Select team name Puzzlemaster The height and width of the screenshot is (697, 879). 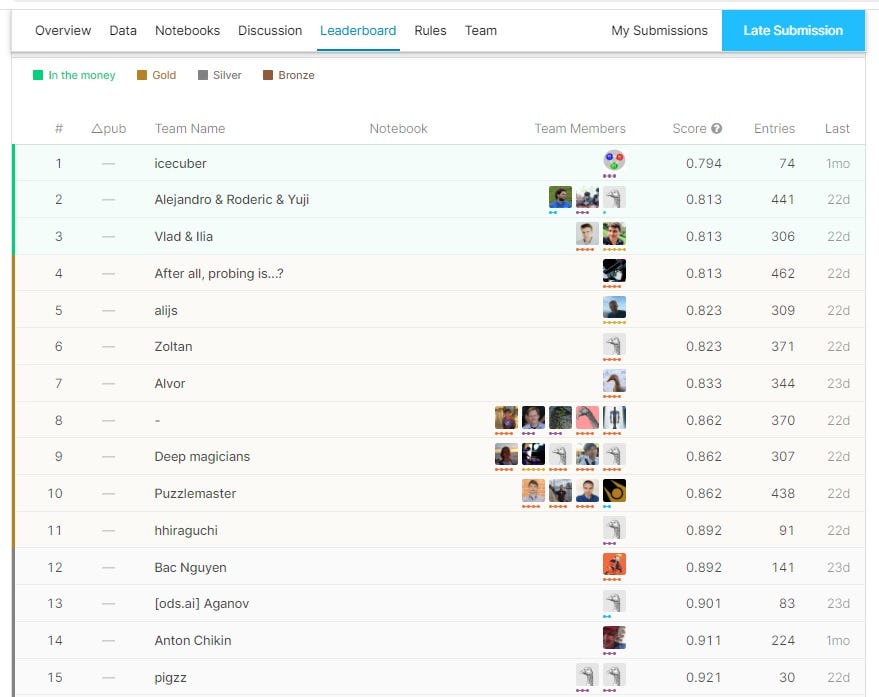(195, 493)
